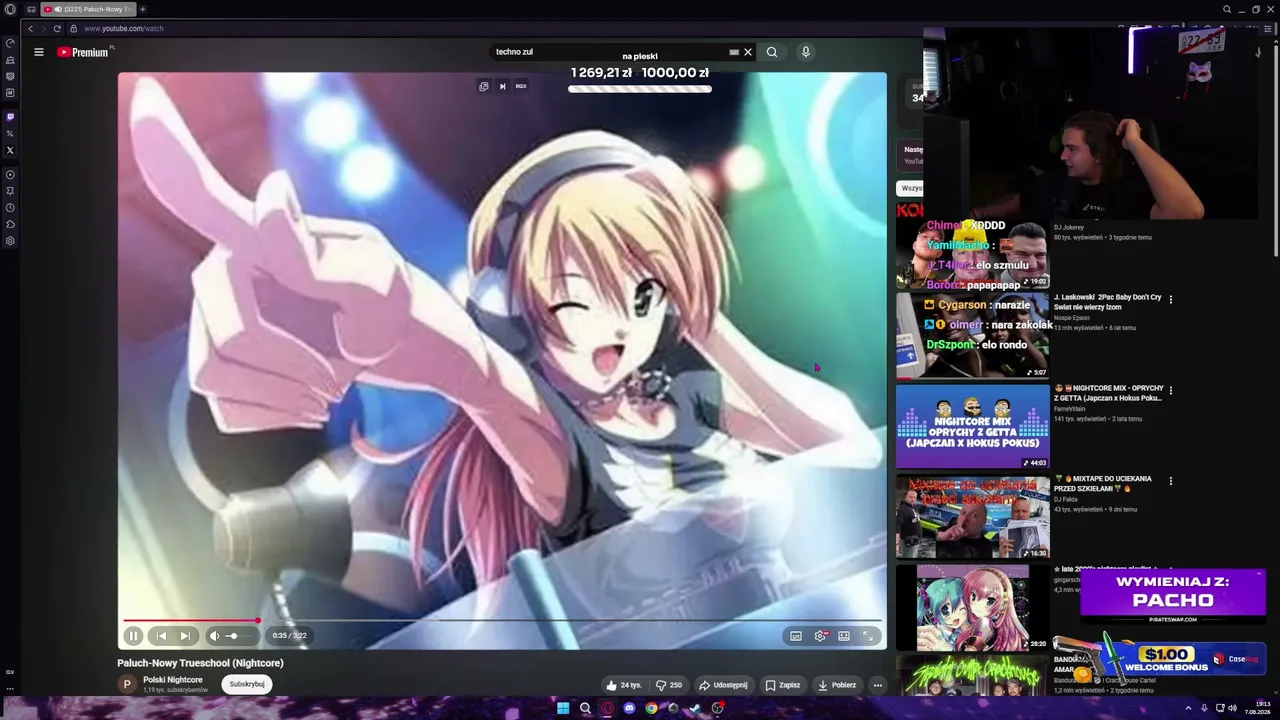Skip to the next video

click(x=185, y=636)
